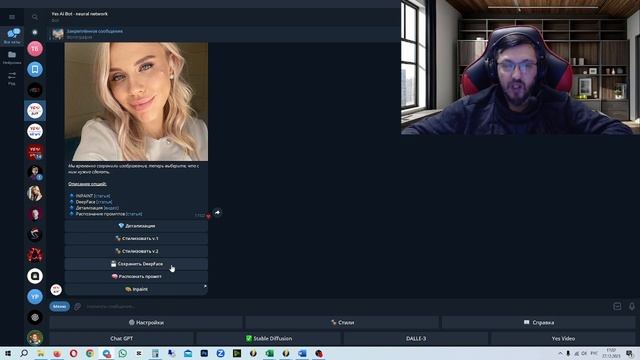Viewport: 640px width, 360px height.
Task: Open the white circle avatar with black square
Action: coord(35,276)
